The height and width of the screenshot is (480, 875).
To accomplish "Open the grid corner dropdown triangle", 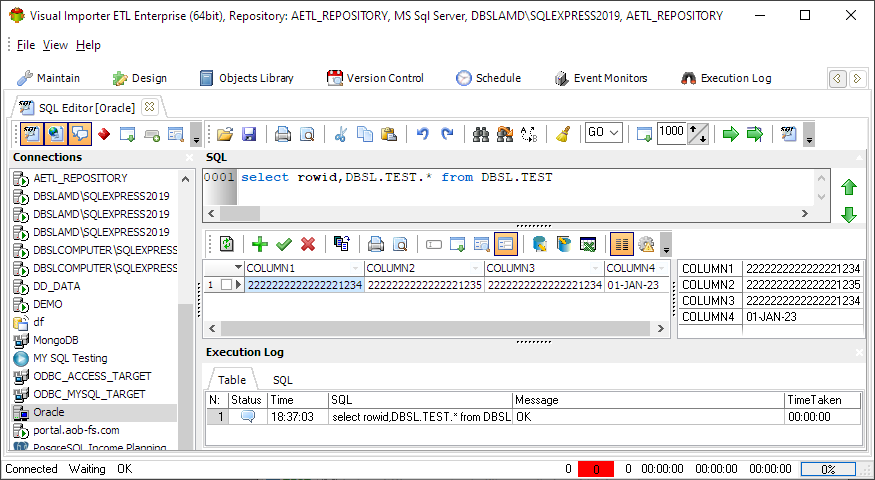I will click(238, 268).
